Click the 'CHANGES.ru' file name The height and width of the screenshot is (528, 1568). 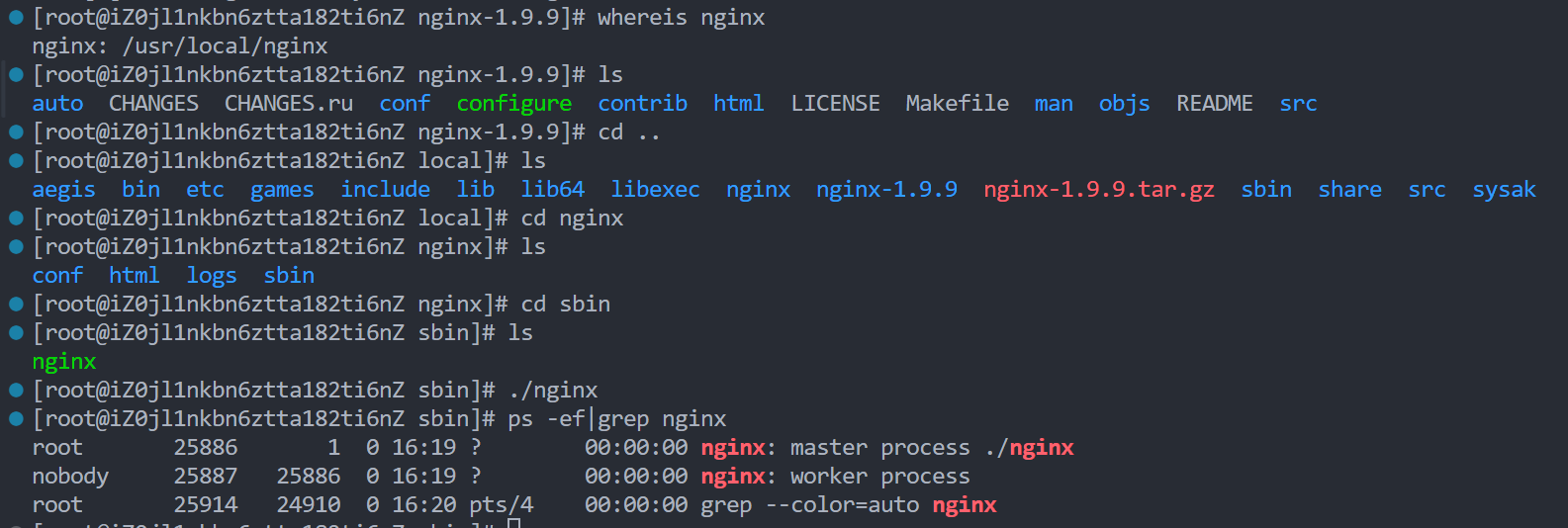click(289, 104)
